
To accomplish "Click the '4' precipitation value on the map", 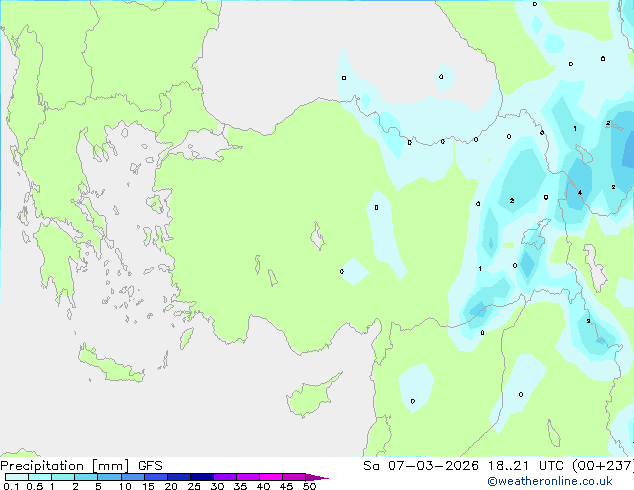I will click(x=580, y=192).
